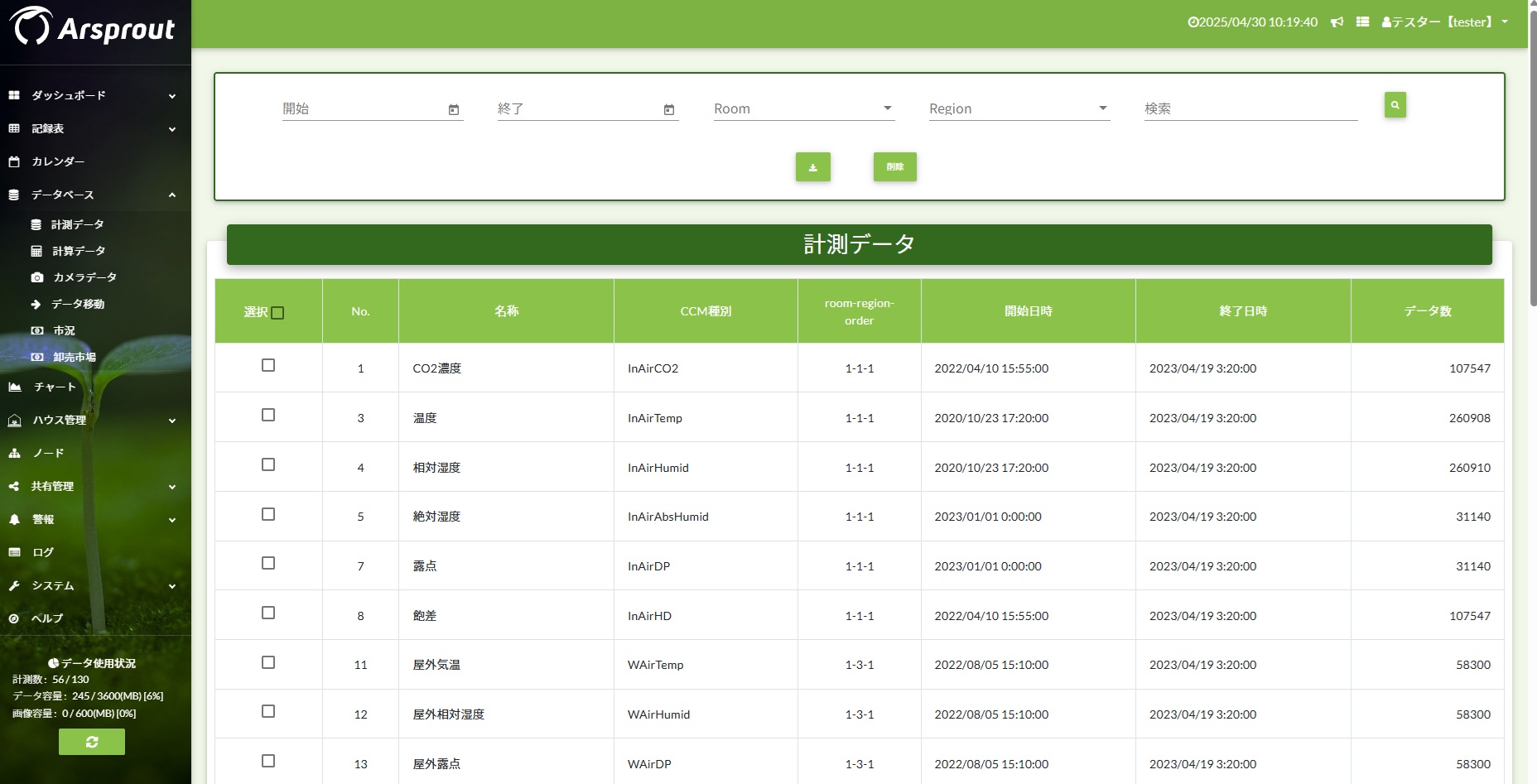Check the box for CO2濃度 row
1537x784 pixels.
point(268,365)
